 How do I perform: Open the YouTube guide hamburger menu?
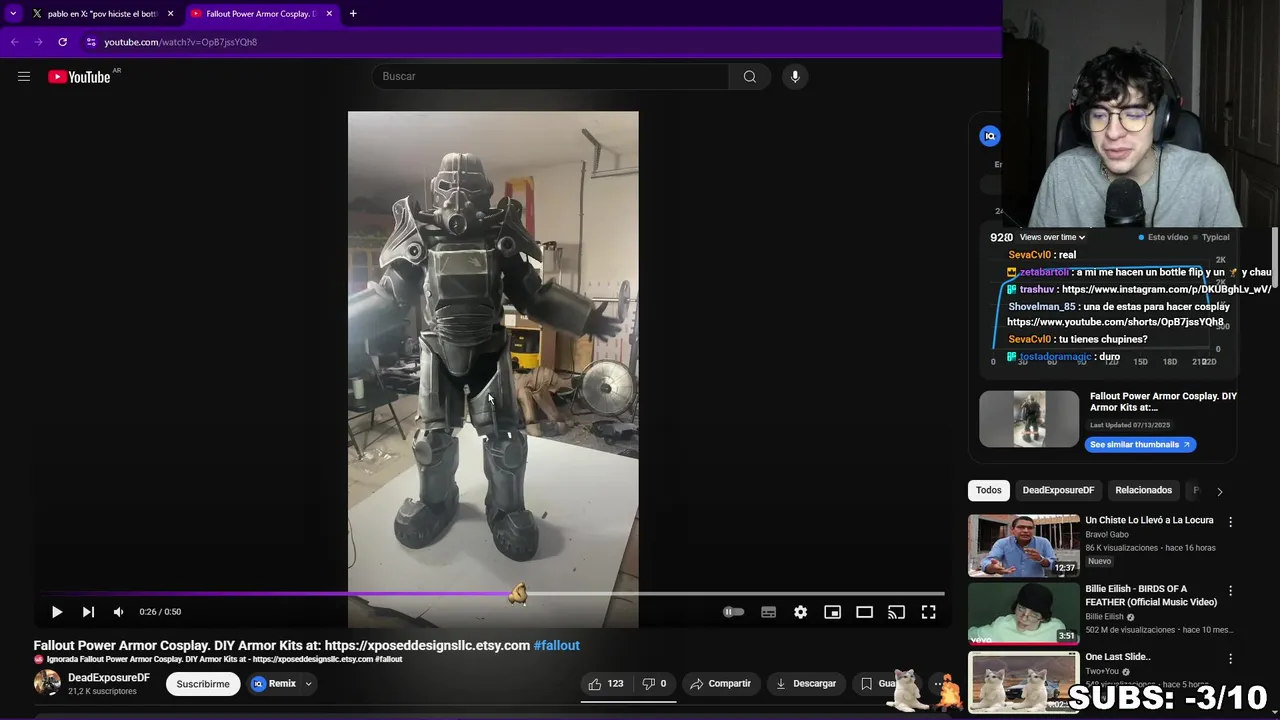point(24,76)
